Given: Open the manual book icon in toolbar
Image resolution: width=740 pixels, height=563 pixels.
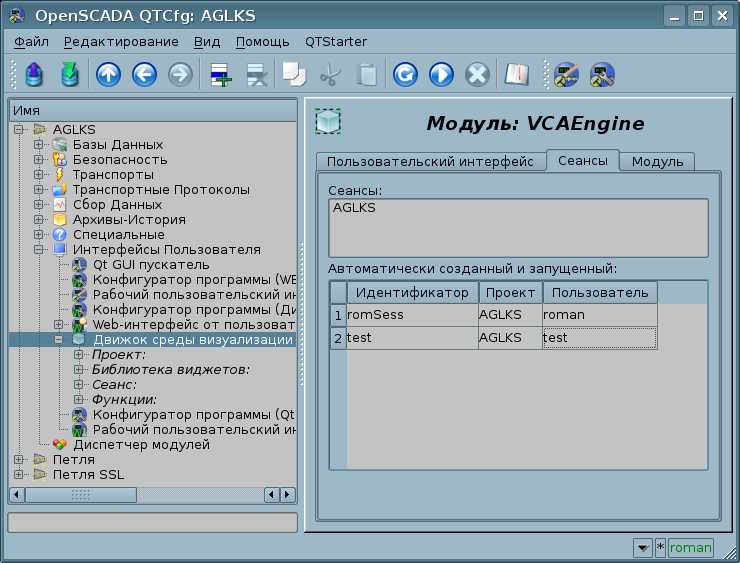Looking at the screenshot, I should (x=515, y=75).
